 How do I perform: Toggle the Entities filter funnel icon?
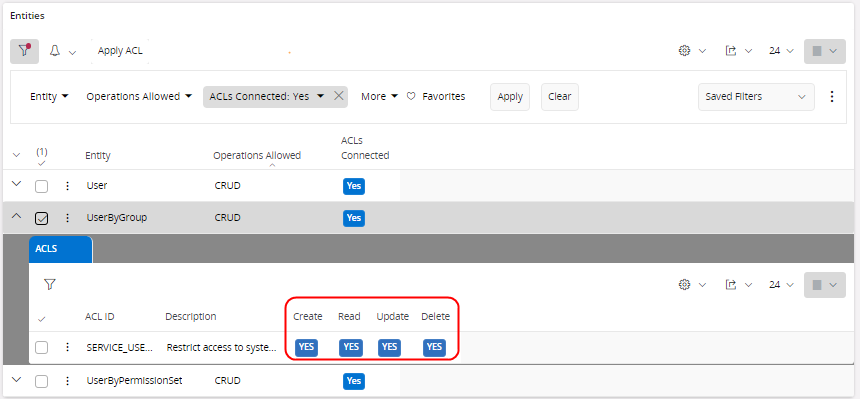[24, 51]
